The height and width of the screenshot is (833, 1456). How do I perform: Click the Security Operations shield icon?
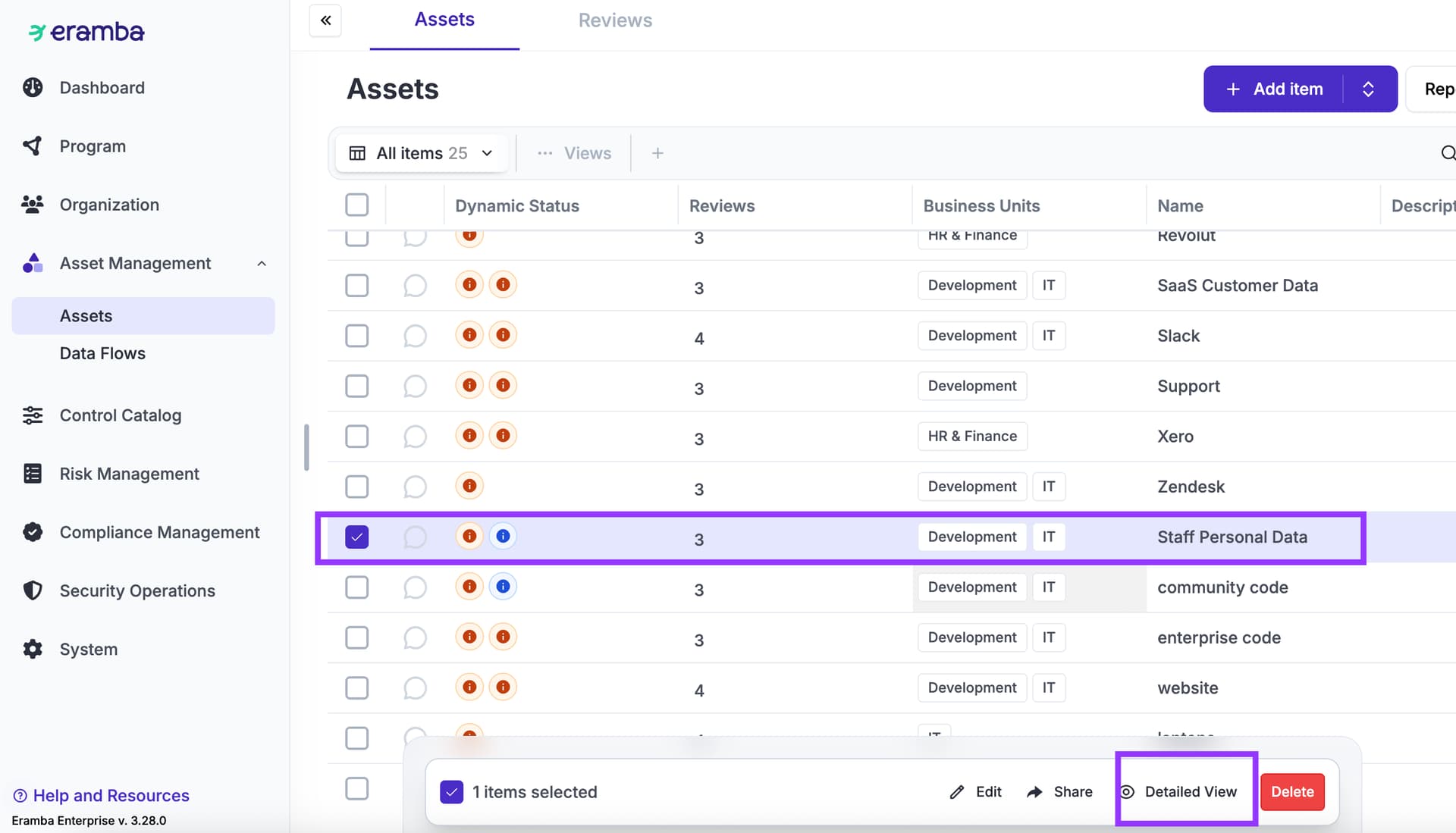tap(33, 590)
